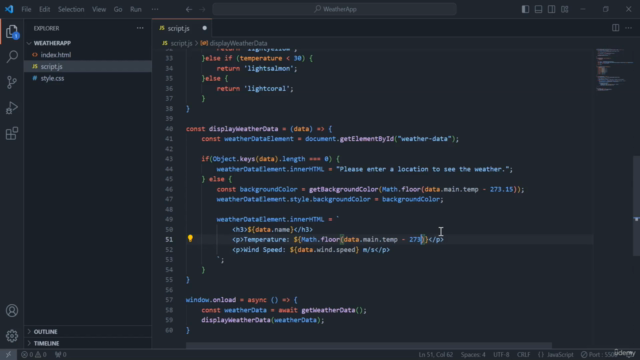Change indentation via Spaces: 4
640x360 pixels.
473,354
